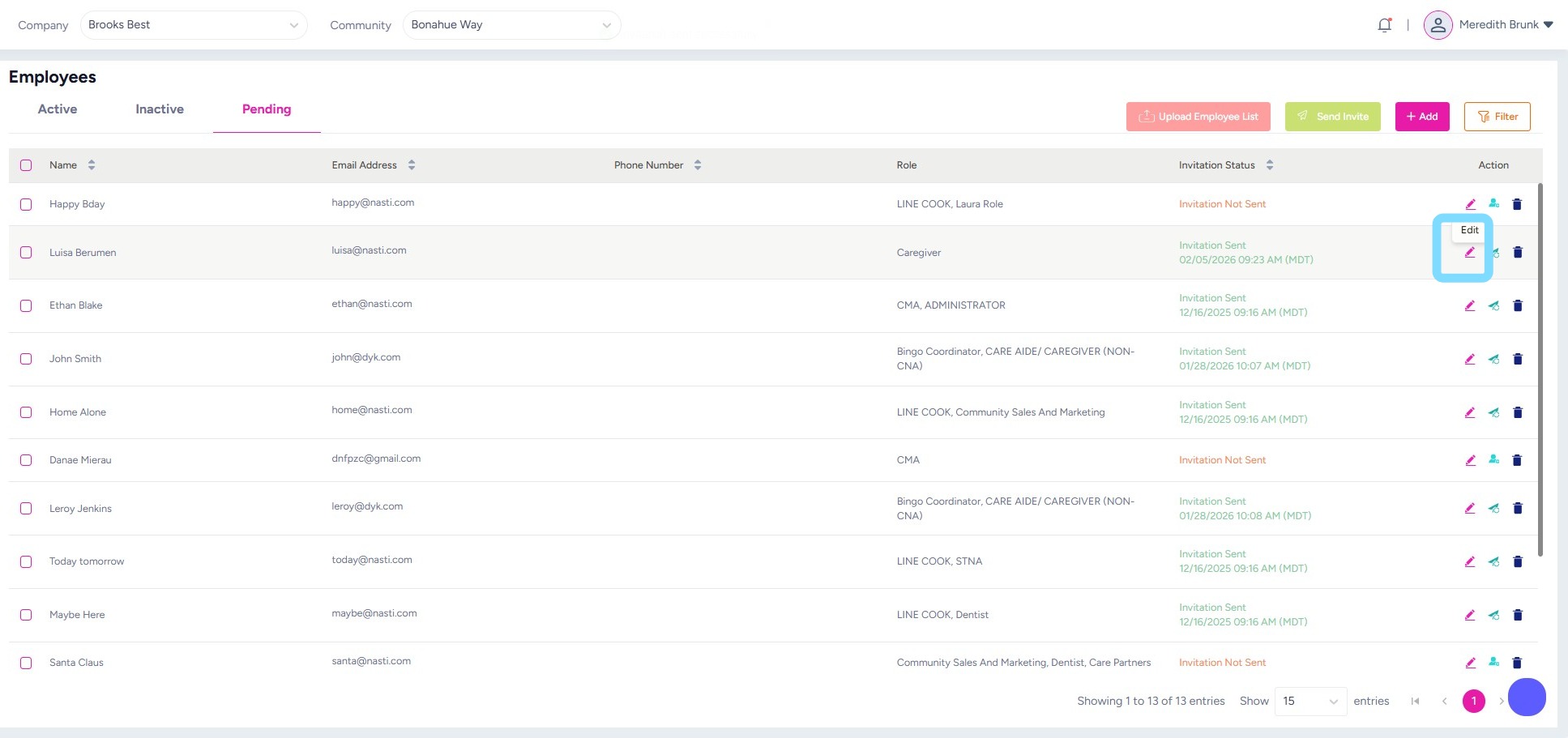
Task: Delete the Maybe Here employee
Action: pos(1518,615)
